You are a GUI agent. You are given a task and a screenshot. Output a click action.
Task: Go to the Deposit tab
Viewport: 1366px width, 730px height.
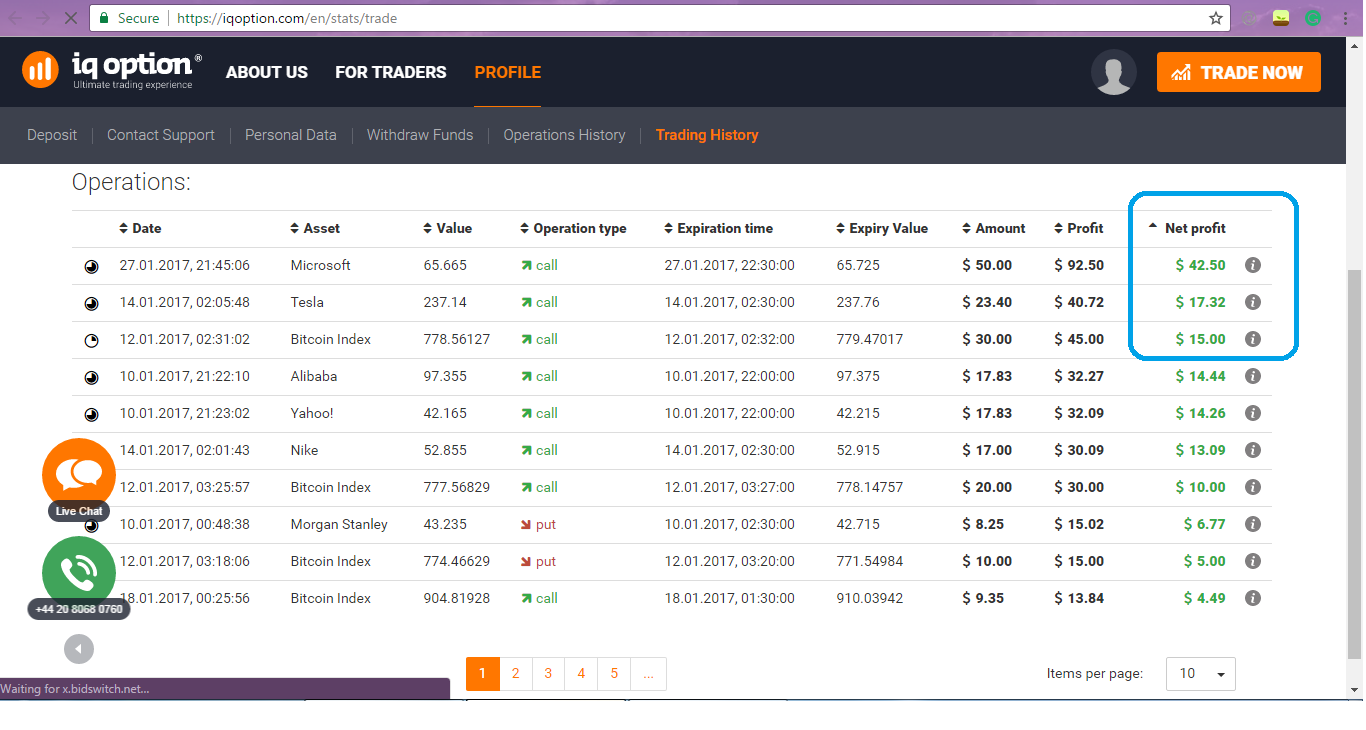[52, 135]
